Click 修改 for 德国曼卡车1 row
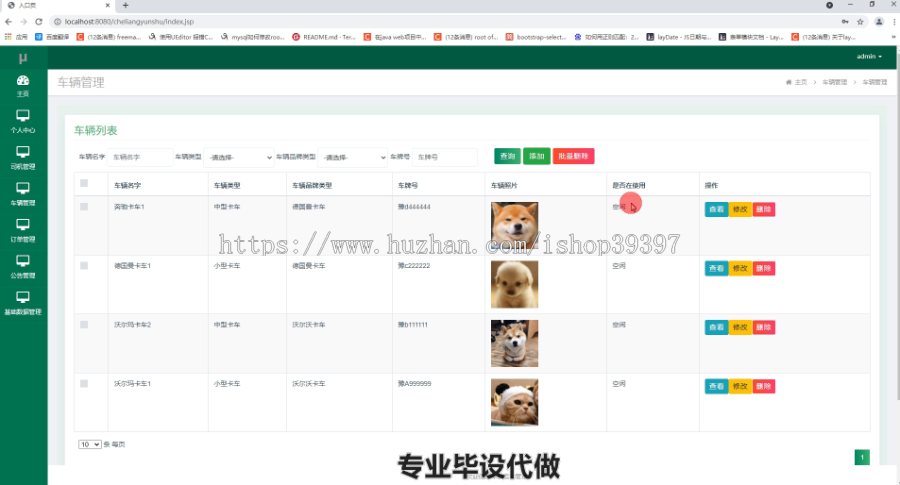900x485 pixels. pos(740,268)
